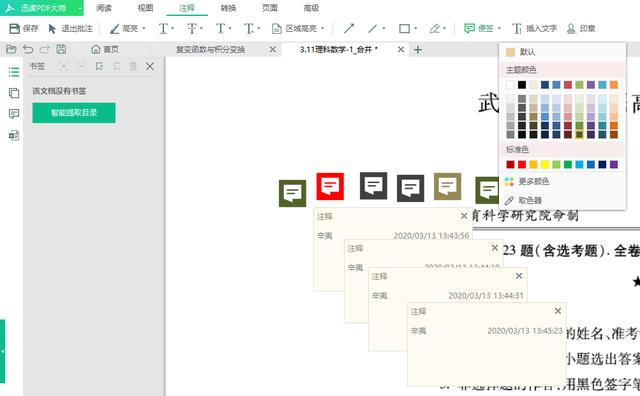Open the page thumbnails sidebar icon
The height and width of the screenshot is (396, 640).
coord(14,93)
